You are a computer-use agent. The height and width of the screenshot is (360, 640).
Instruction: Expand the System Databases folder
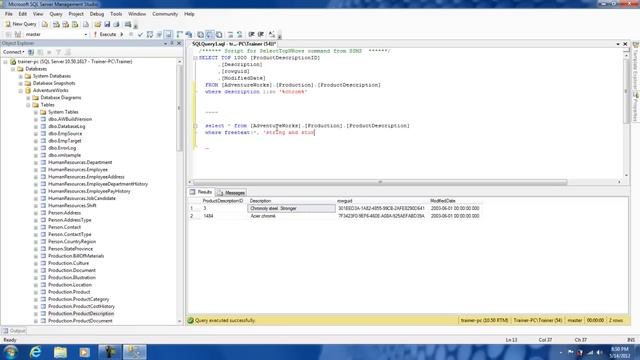(21, 76)
